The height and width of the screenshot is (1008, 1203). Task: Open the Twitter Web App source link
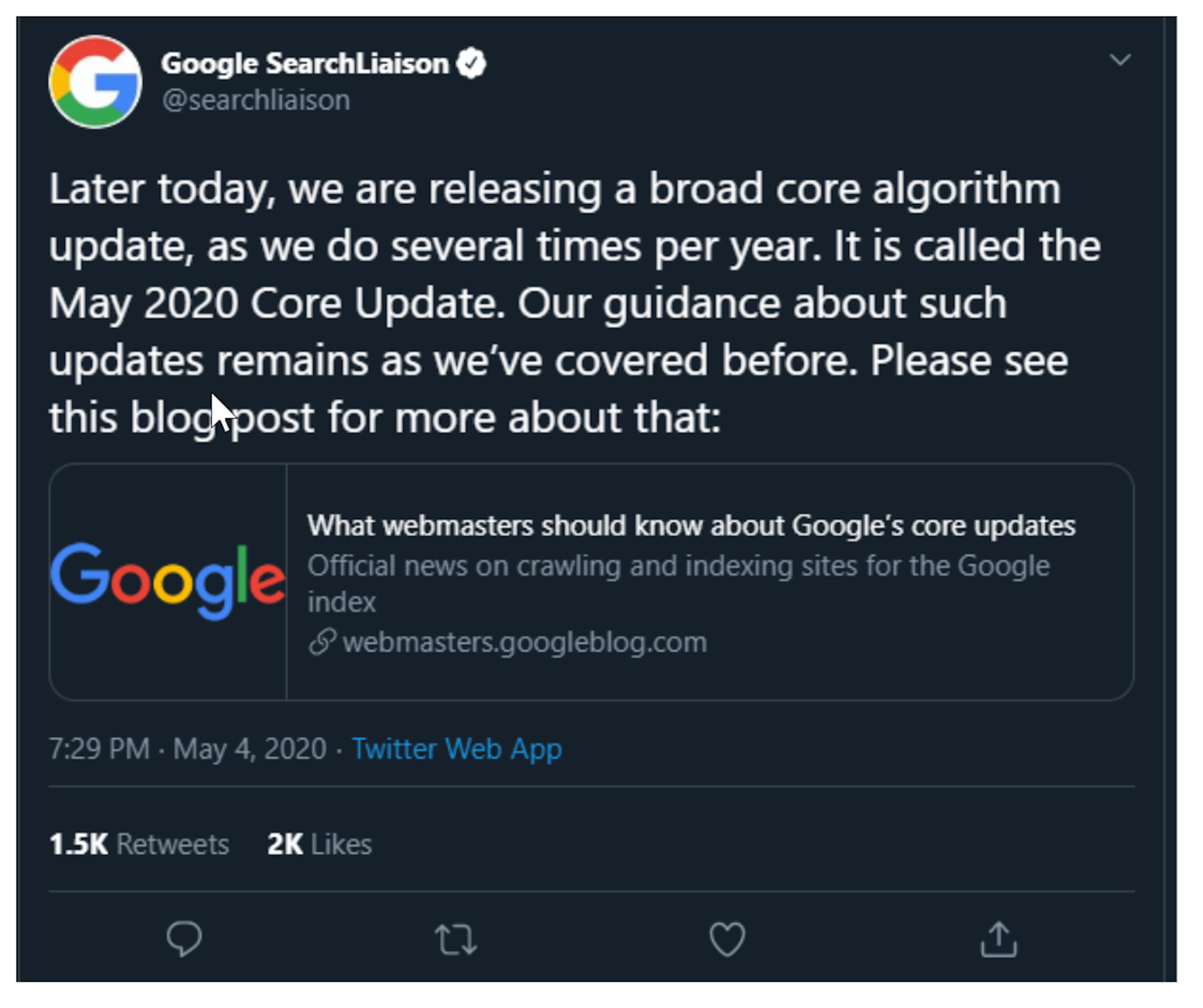[456, 749]
